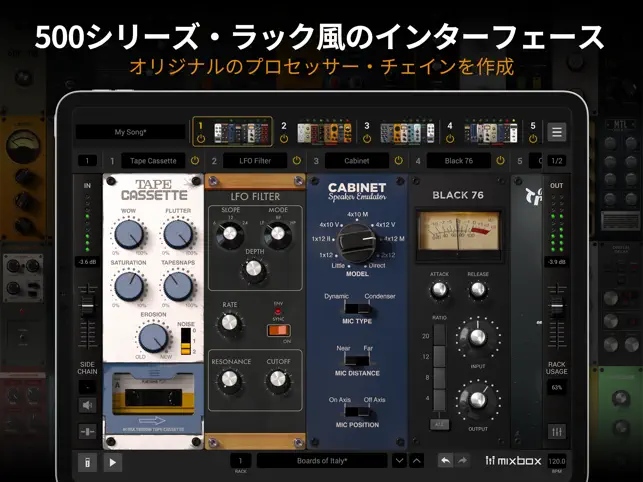Toggle the SYNC switch on LFO Filter
This screenshot has width=643, height=482.
[278, 330]
